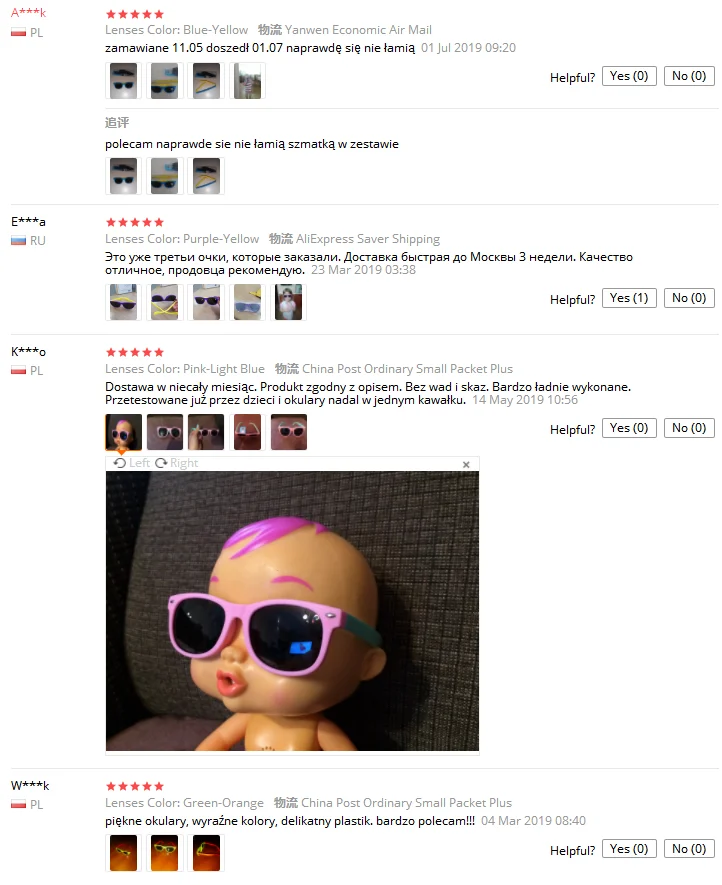Open first thumbnail of A***k's review

point(124,81)
